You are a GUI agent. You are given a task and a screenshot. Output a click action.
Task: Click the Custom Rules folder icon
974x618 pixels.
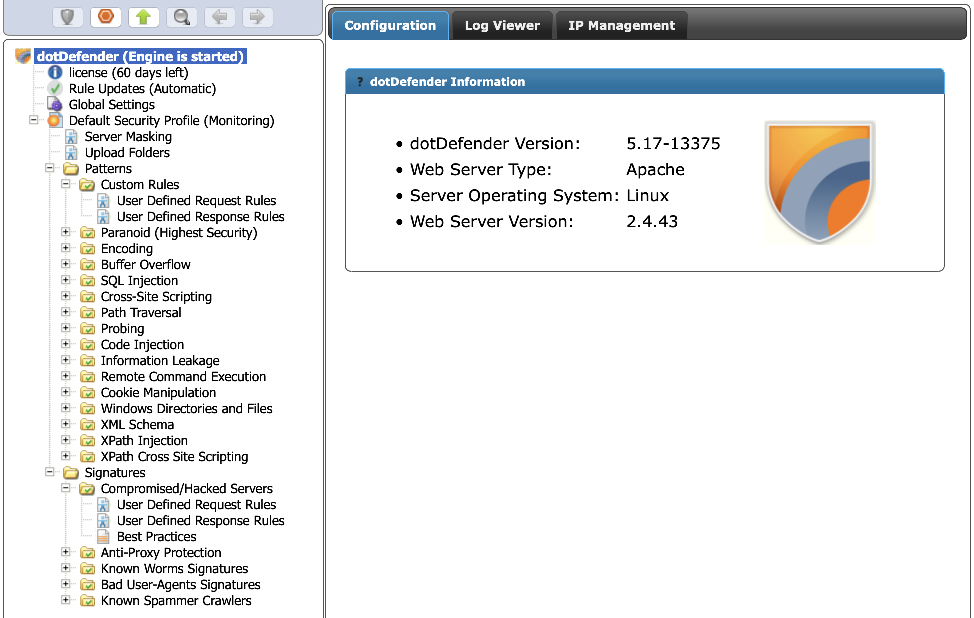87,185
